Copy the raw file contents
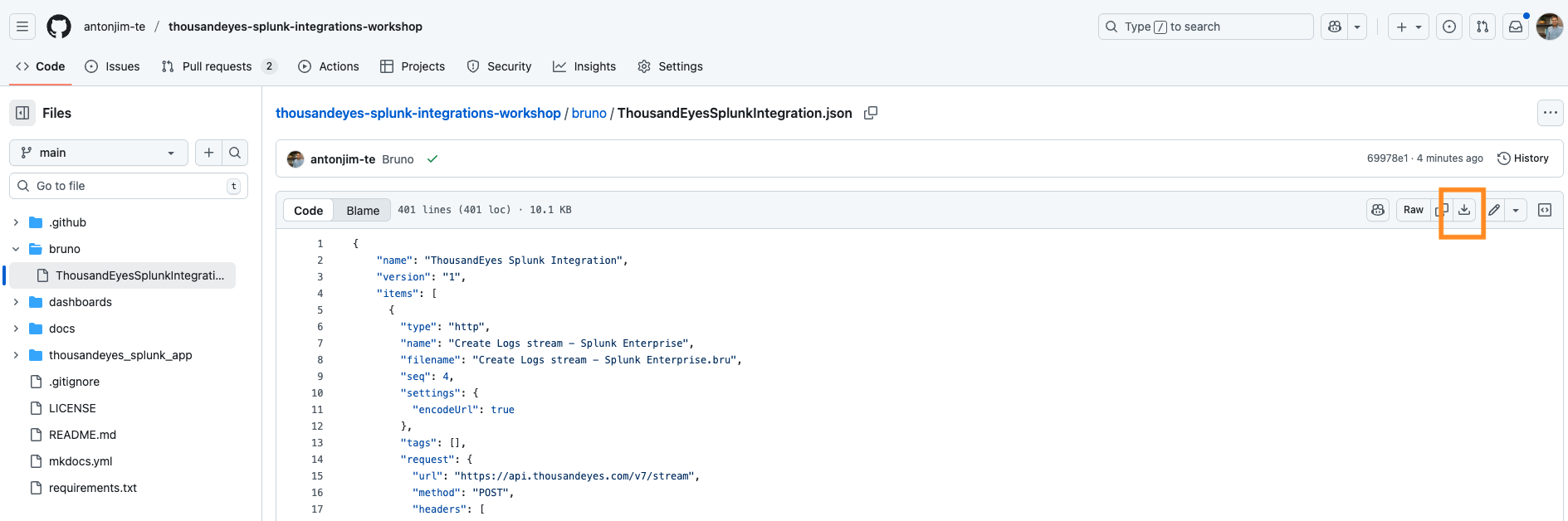Screen dimensions: 1568x521 click(1442, 210)
